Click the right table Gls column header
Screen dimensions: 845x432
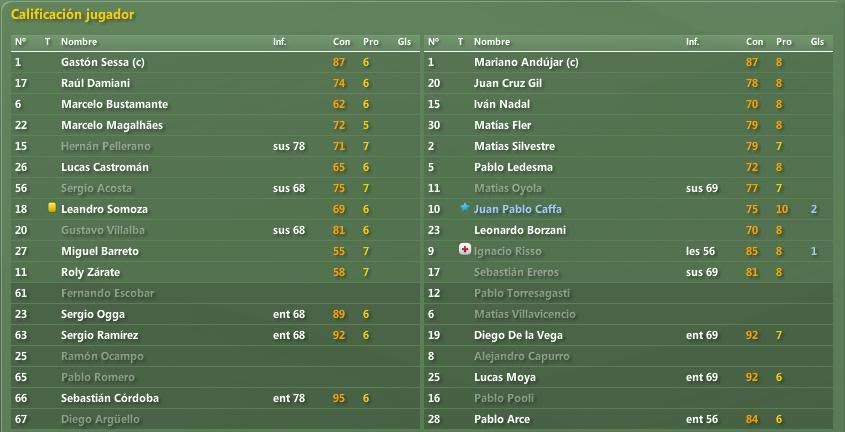817,41
